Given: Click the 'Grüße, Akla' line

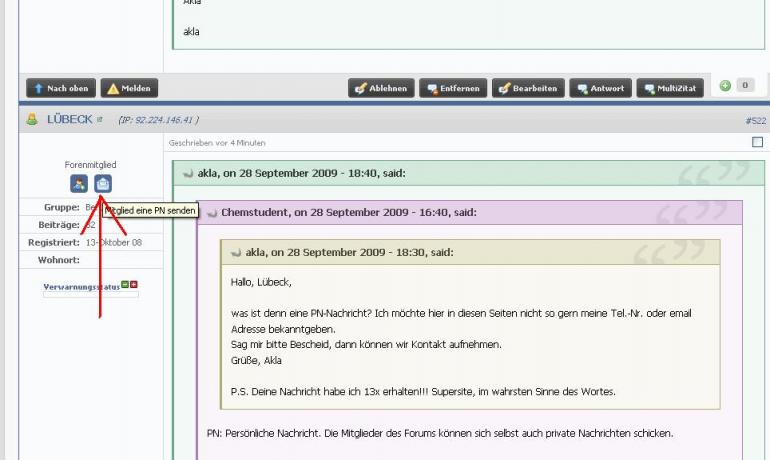Looking at the screenshot, I should point(256,360).
